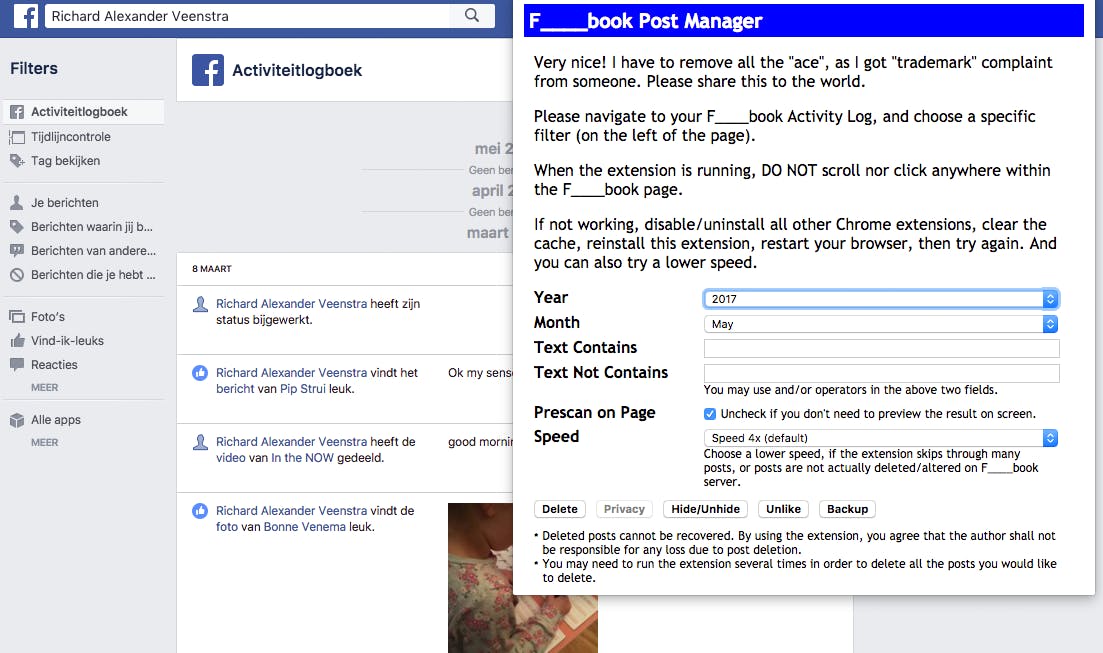Click like icon beside Bonne Venema entry
The image size is (1103, 653).
[x=200, y=511]
